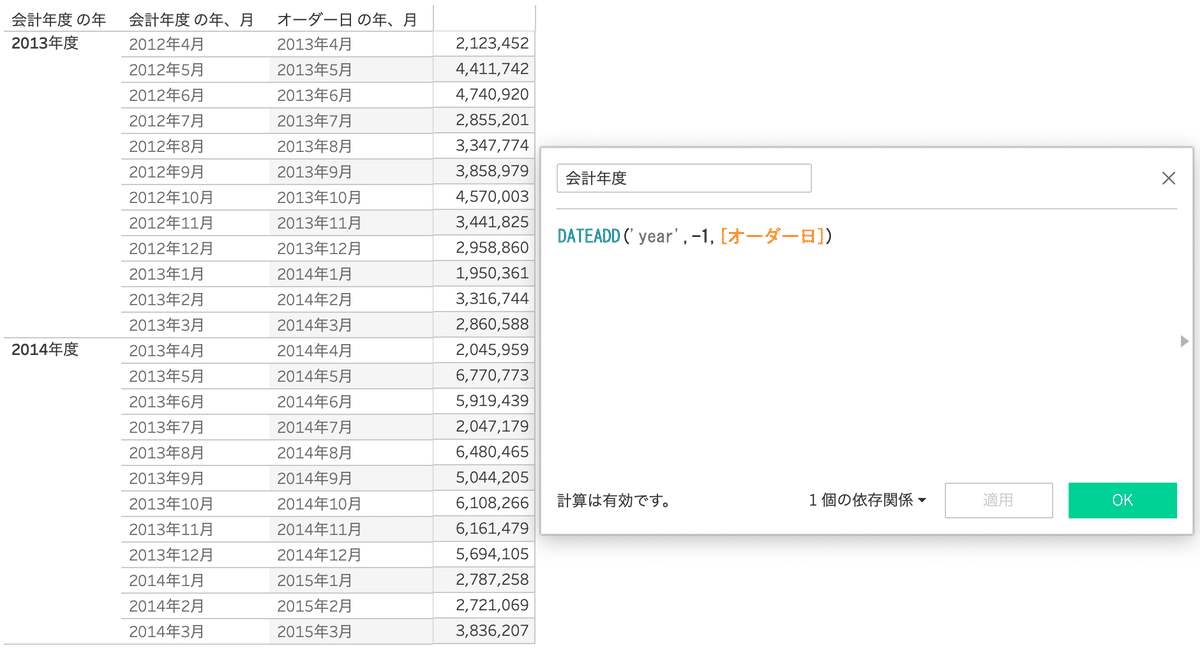Select the value 3,858,979
Image resolution: width=1200 pixels, height=655 pixels.
tap(492, 170)
